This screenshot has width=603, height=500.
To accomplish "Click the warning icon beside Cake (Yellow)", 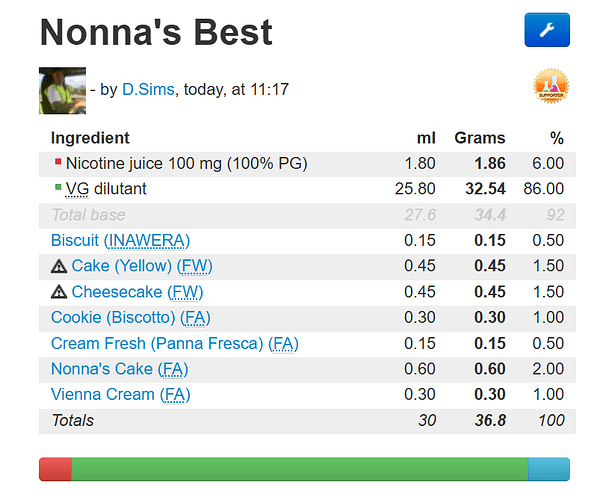I will click(x=59, y=266).
